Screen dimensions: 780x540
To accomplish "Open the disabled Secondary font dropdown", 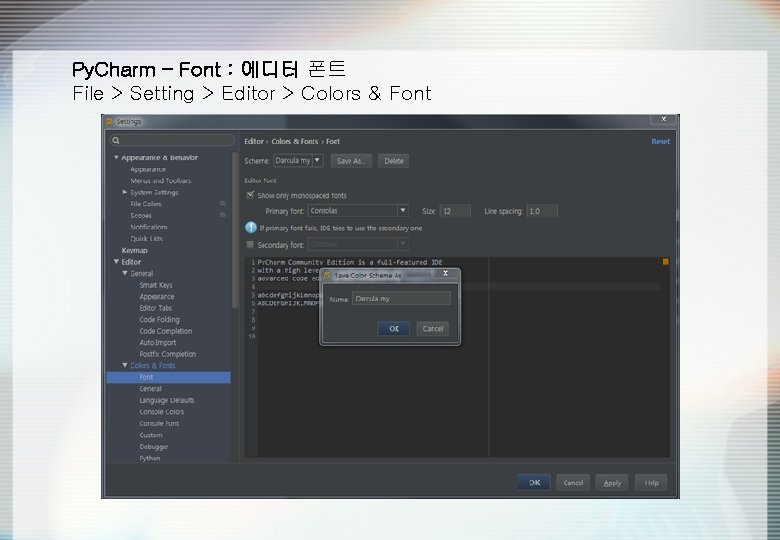I will tap(358, 244).
